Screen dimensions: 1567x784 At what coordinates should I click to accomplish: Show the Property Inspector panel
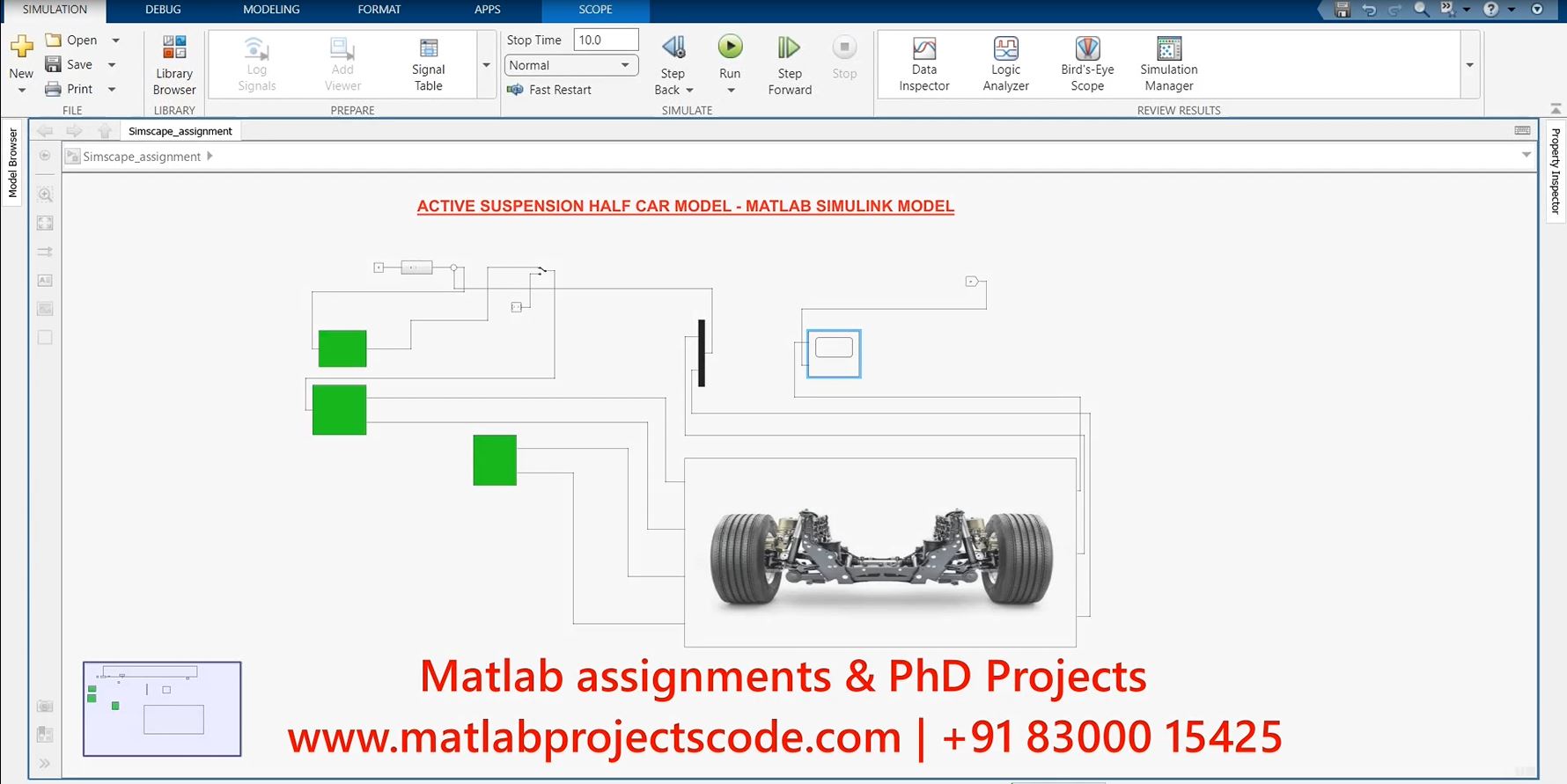[x=1556, y=171]
